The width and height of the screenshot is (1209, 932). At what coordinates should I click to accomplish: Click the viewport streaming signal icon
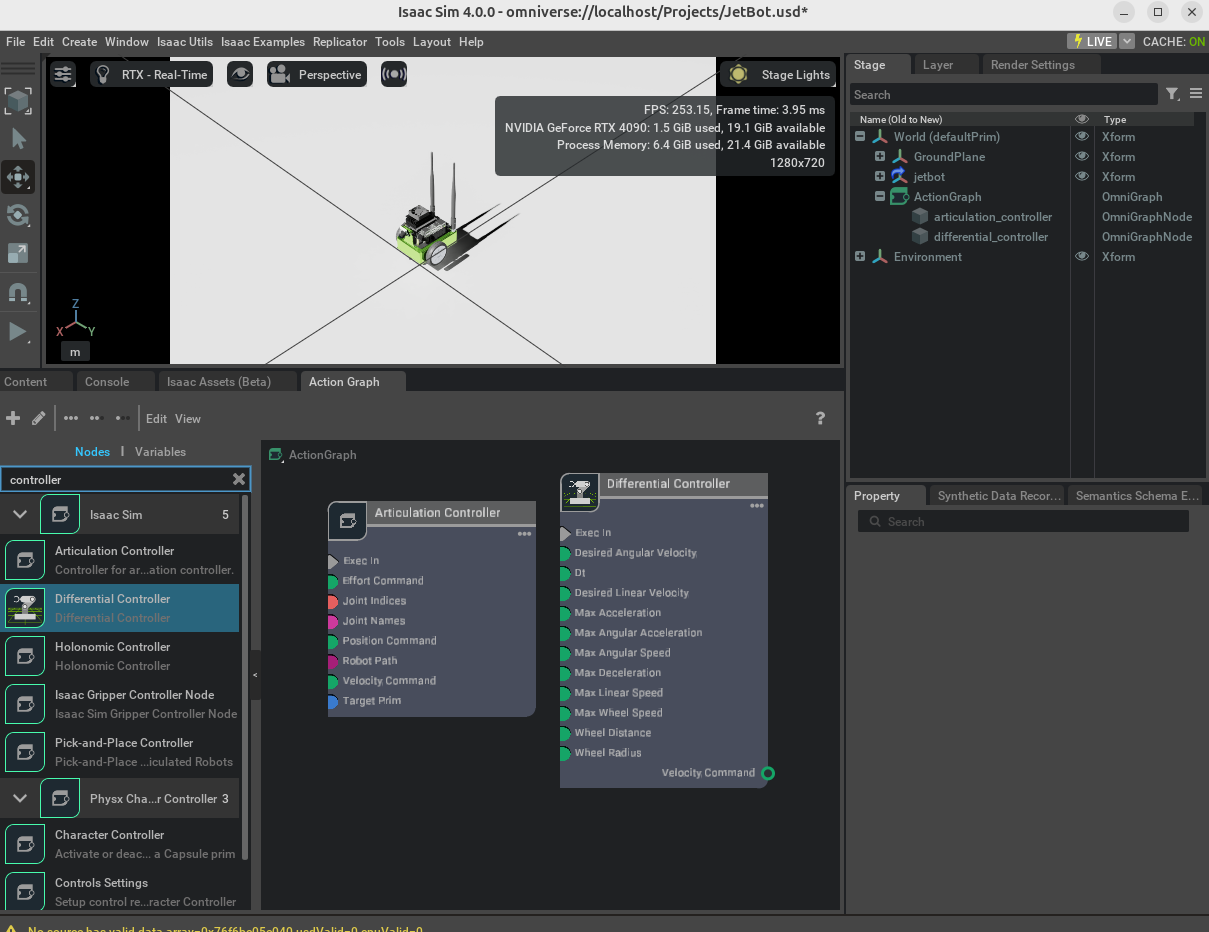(394, 74)
